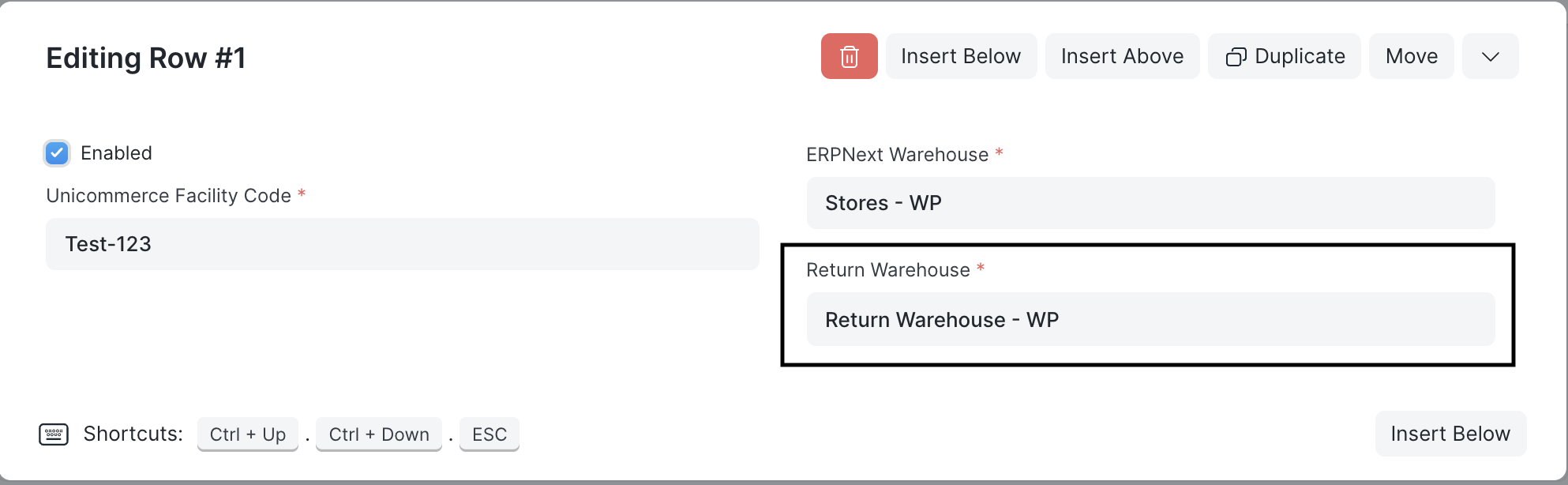Click the Ctrl + Down shortcut badge
The height and width of the screenshot is (485, 1568).
378,434
